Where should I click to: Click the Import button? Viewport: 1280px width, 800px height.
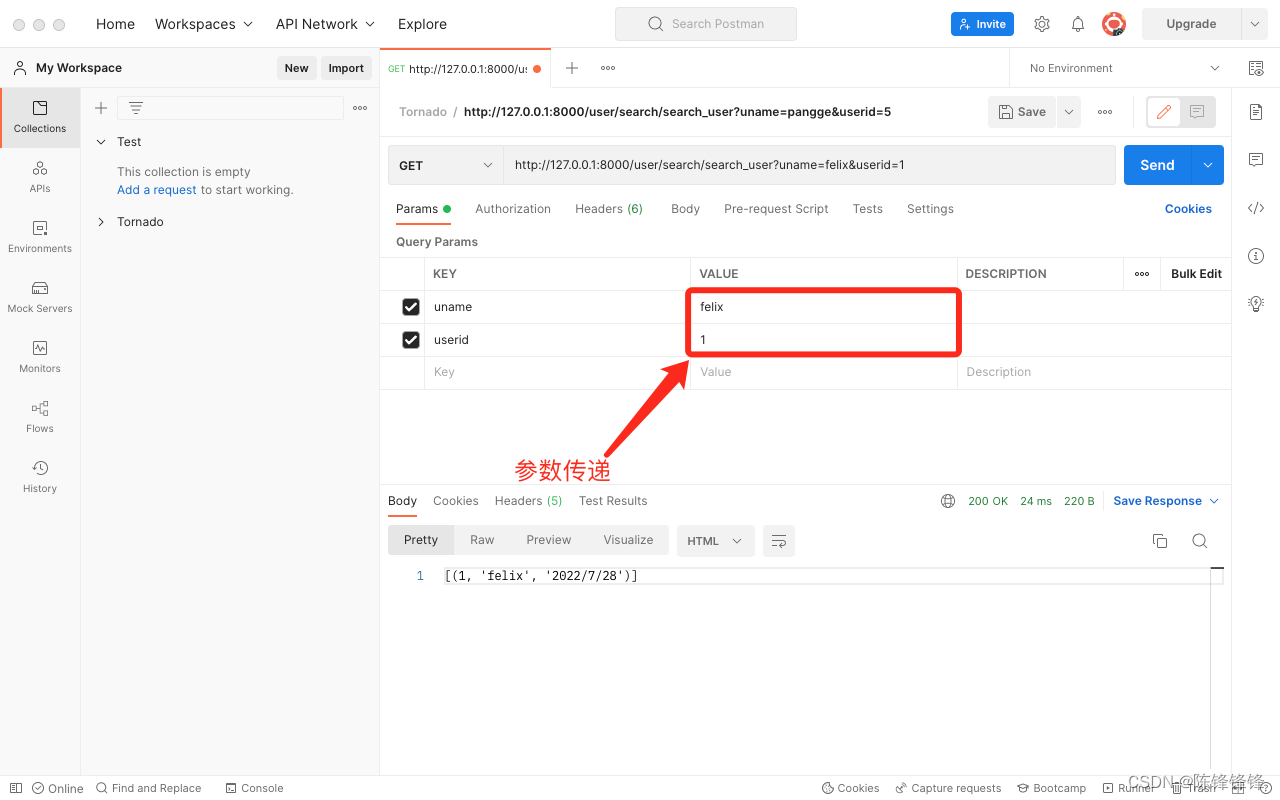[x=346, y=68]
